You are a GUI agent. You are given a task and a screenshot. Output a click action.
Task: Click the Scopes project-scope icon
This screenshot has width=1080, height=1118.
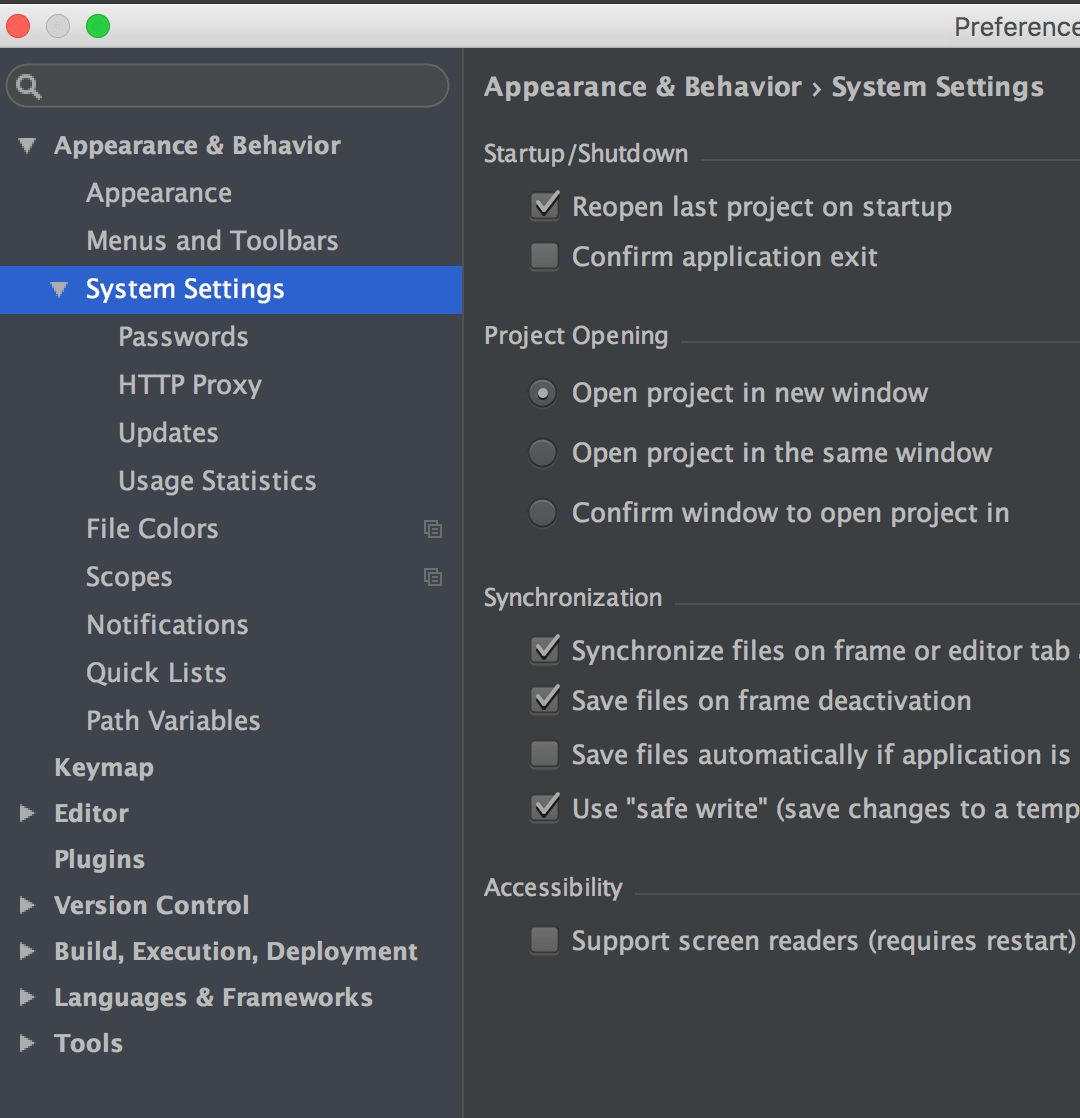[433, 577]
